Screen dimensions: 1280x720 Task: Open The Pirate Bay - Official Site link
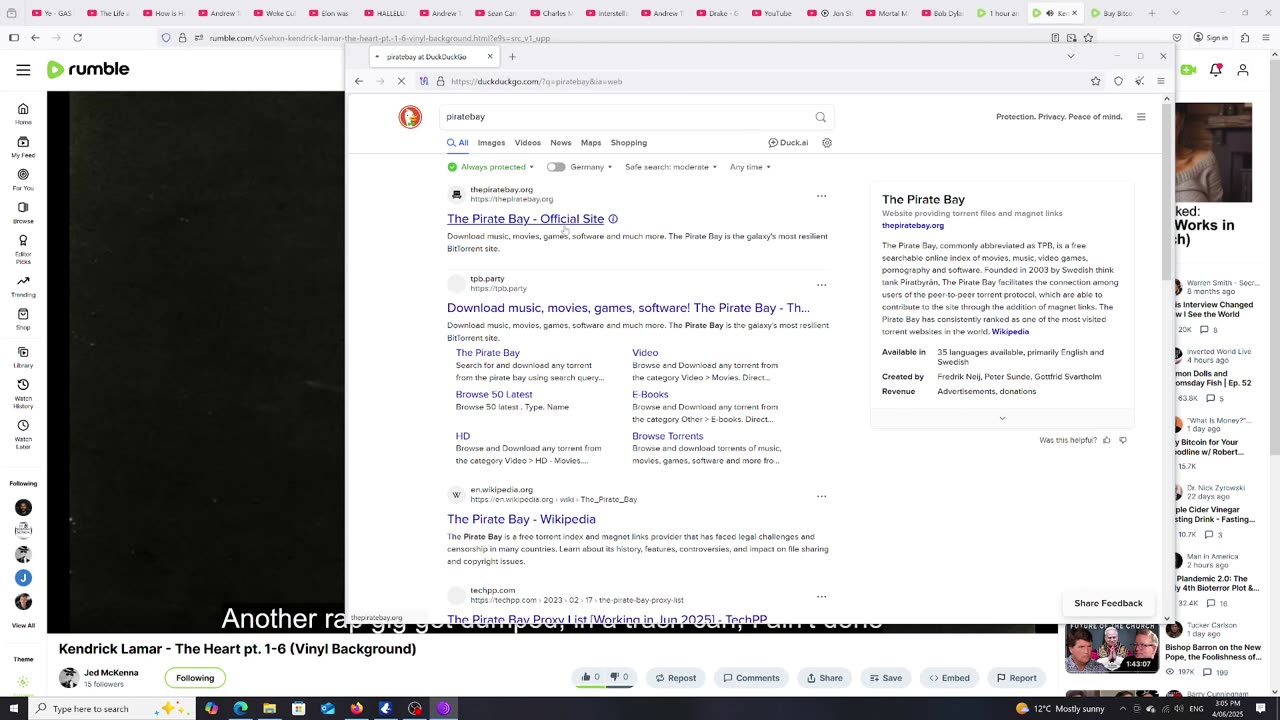[x=525, y=219]
